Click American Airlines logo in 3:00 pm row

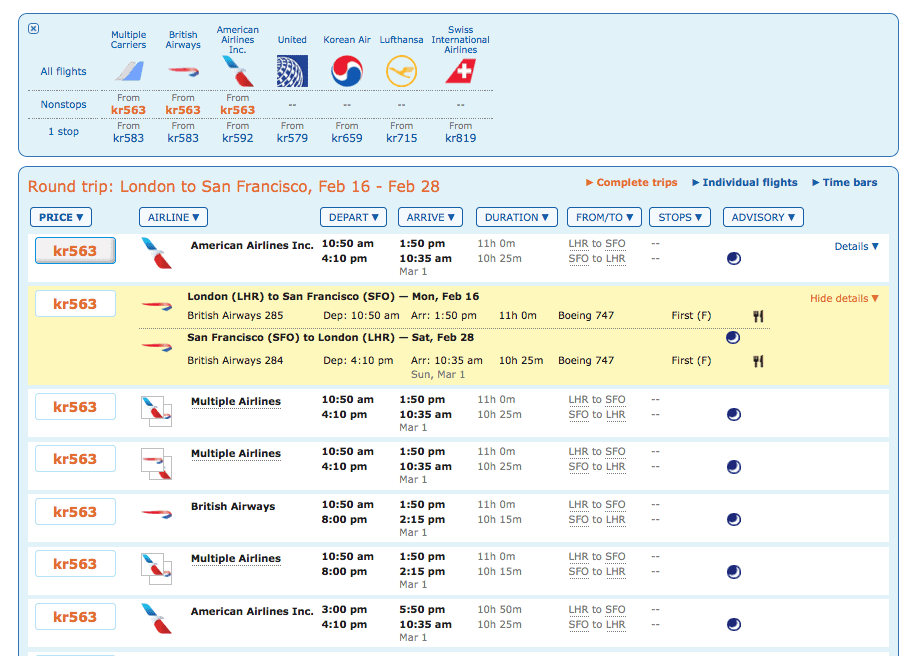[x=156, y=619]
